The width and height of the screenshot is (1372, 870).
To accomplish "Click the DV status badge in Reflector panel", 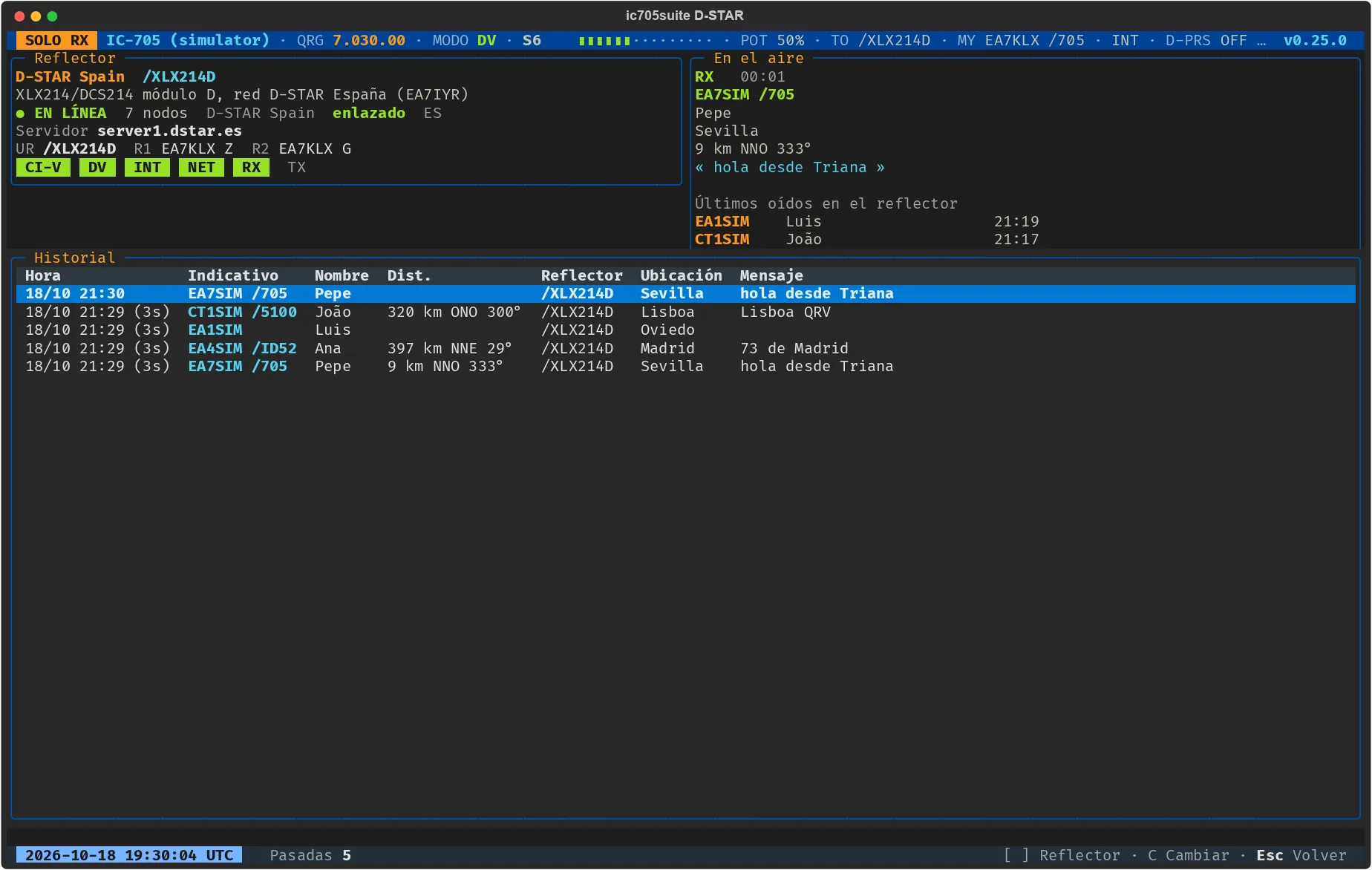I will point(97,168).
